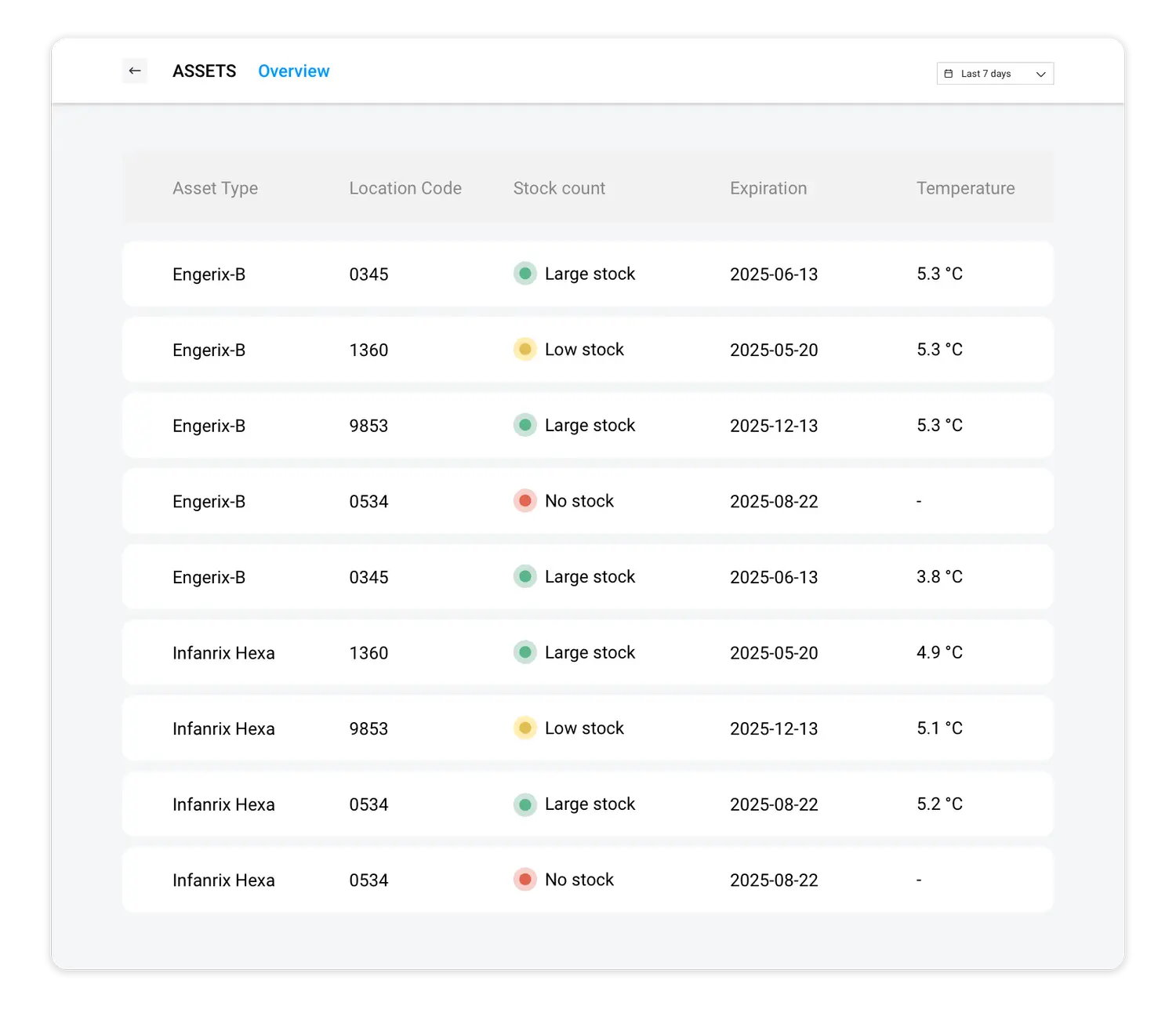Select the Engerix-B name in the 3.8 °C row
Screen dimensions: 1176x1013
[x=209, y=577]
